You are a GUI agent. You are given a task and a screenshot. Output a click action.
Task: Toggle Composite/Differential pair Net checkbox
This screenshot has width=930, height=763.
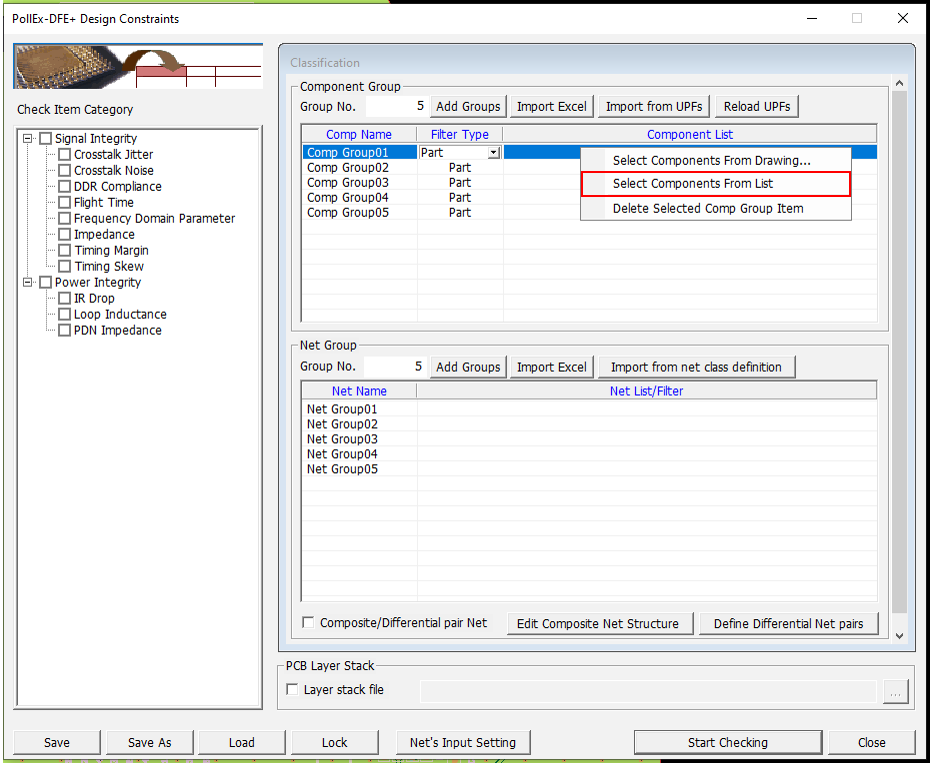click(308, 623)
